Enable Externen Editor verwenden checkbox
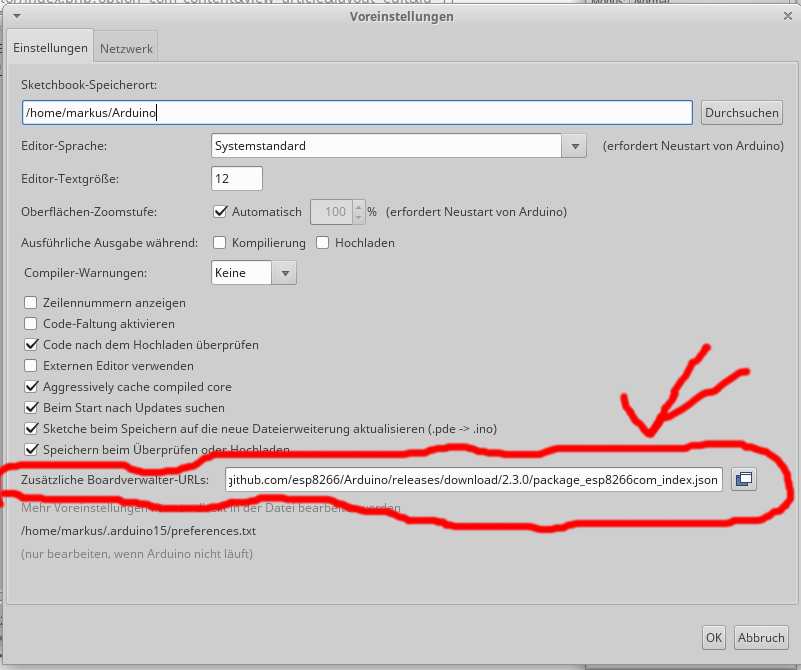This screenshot has height=670, width=801. pyautogui.click(x=31, y=366)
